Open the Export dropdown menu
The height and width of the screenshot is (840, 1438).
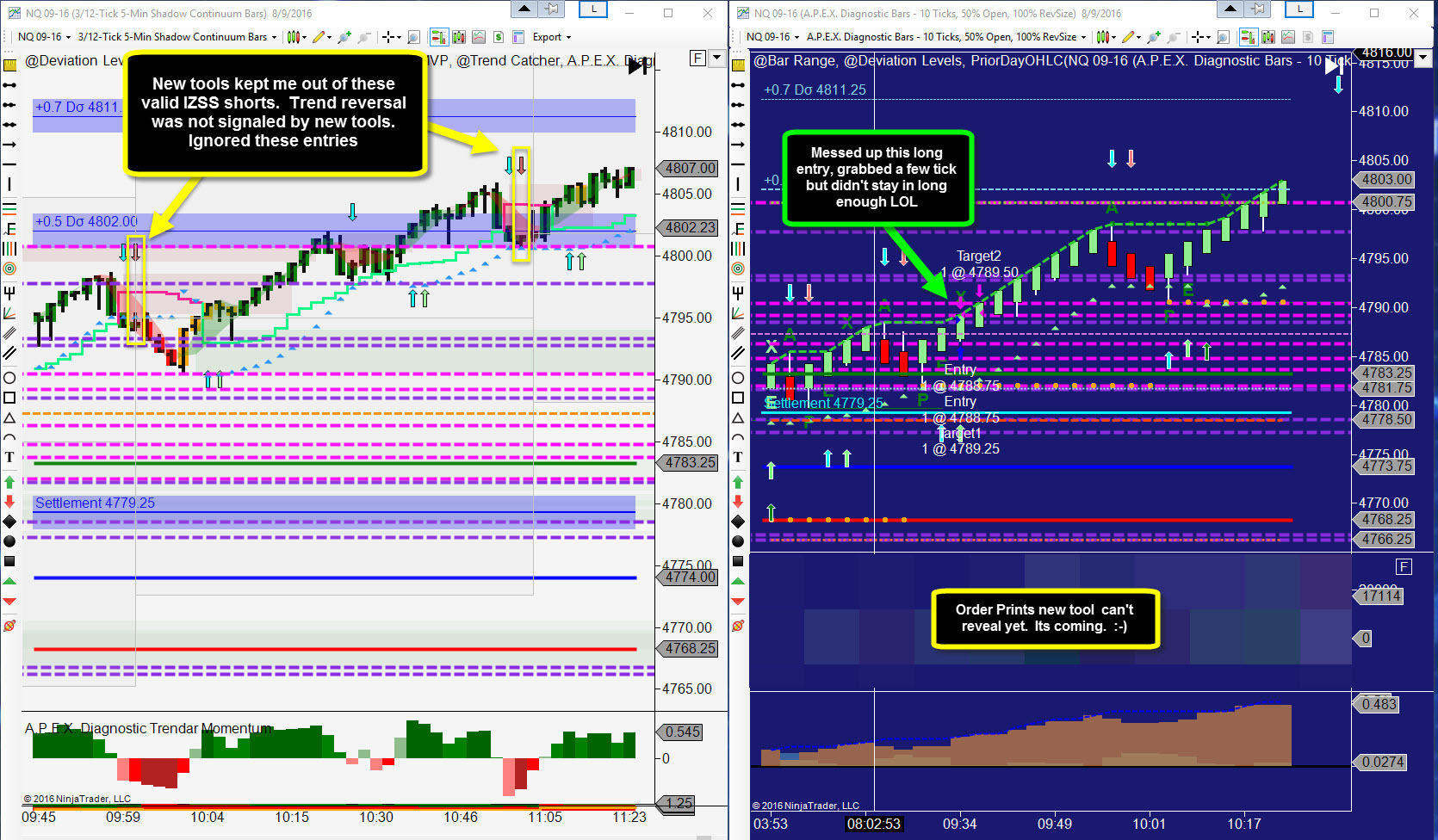(x=551, y=37)
